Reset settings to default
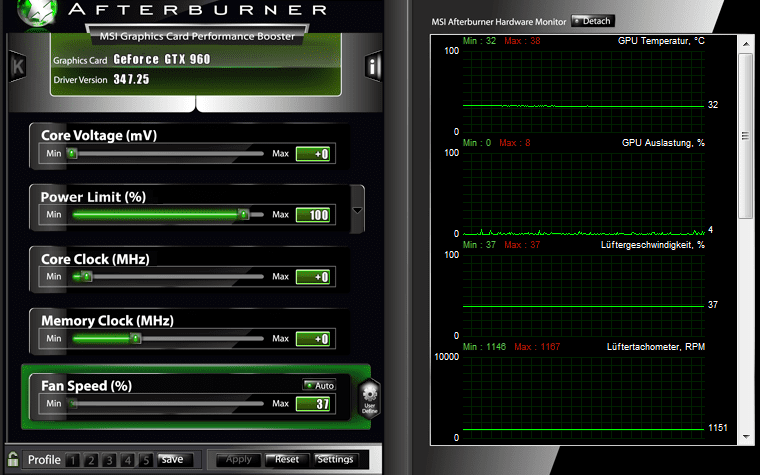The height and width of the screenshot is (475, 760). point(287,459)
